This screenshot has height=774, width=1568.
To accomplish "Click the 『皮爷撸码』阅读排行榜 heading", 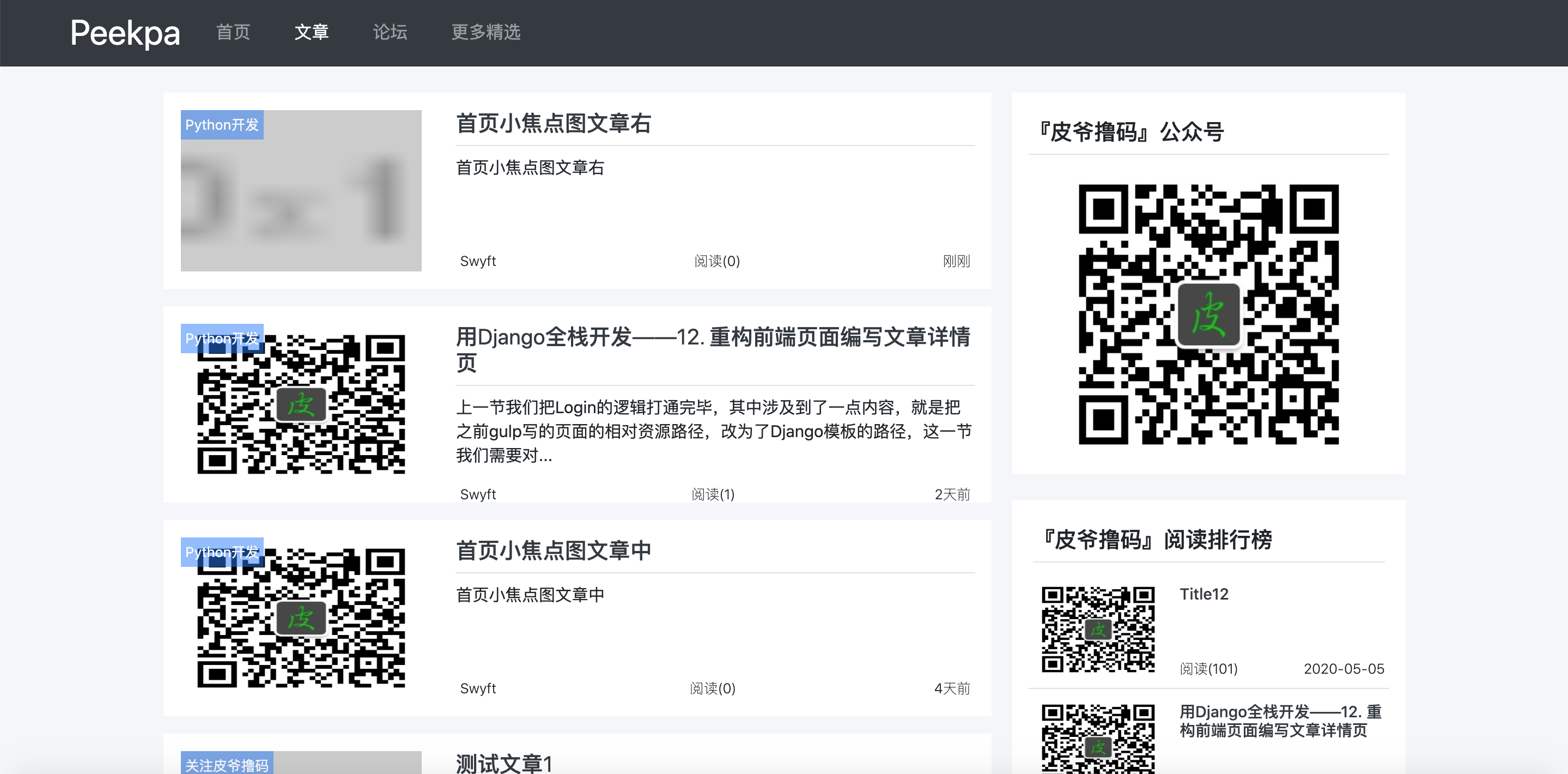I will tap(1157, 540).
